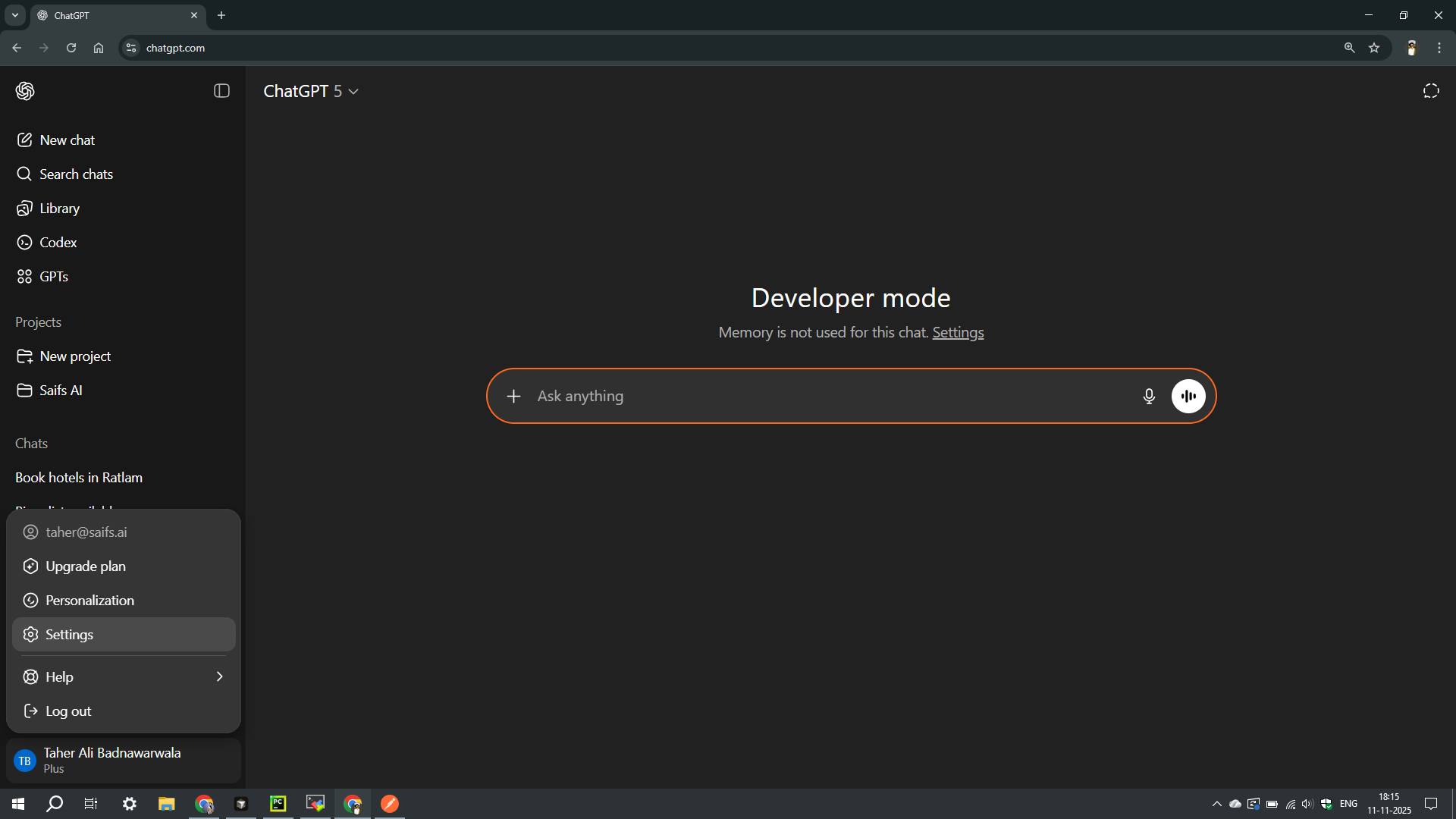Screen dimensions: 1456x819
Task: Open File Explorer from the taskbar
Action: [167, 804]
